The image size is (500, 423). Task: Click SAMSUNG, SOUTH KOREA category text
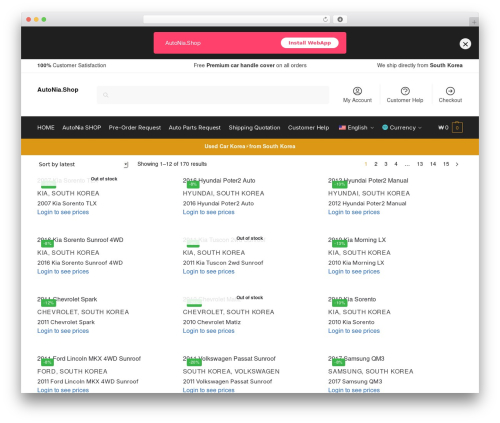[371, 371]
